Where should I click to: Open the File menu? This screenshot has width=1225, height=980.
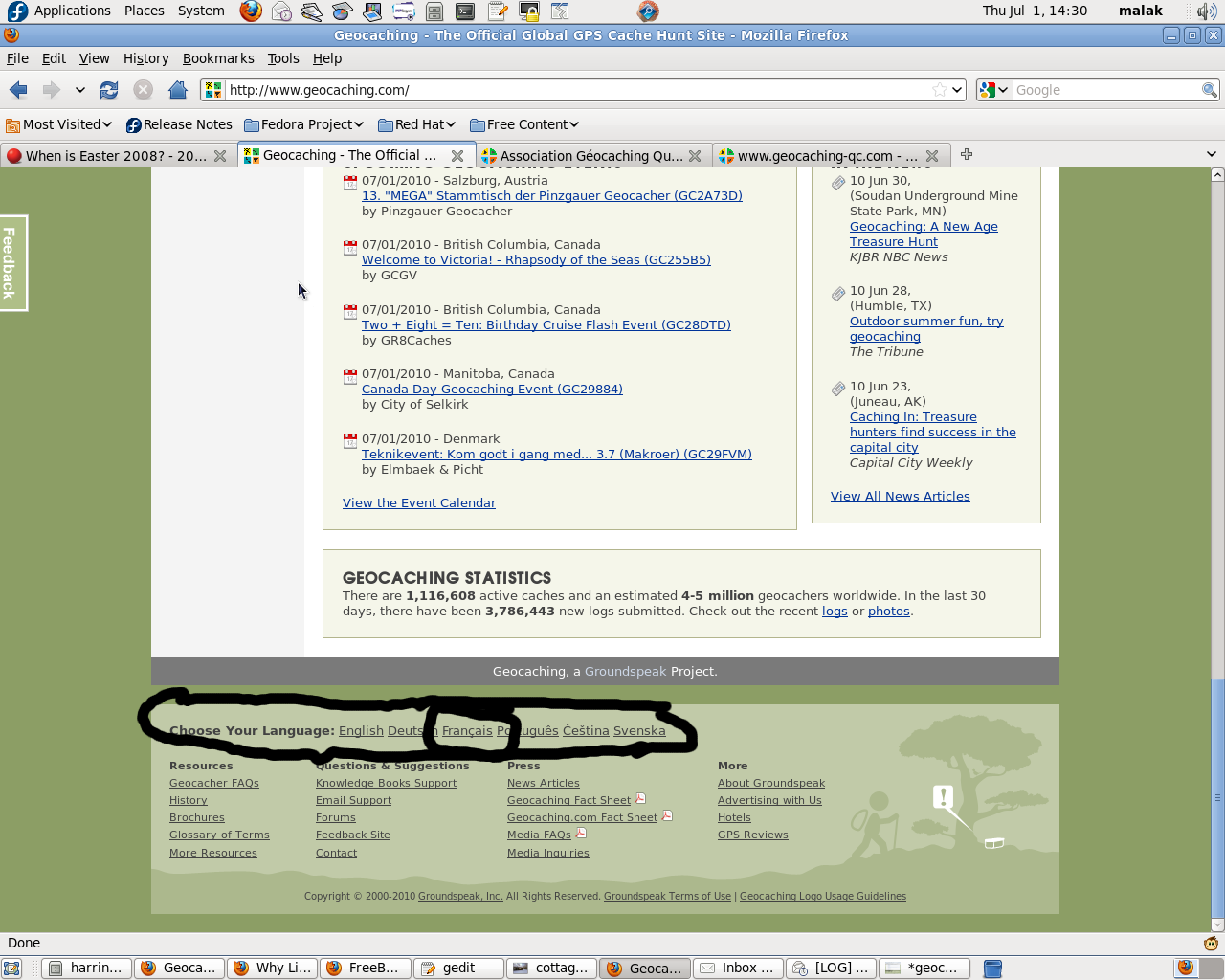17,58
